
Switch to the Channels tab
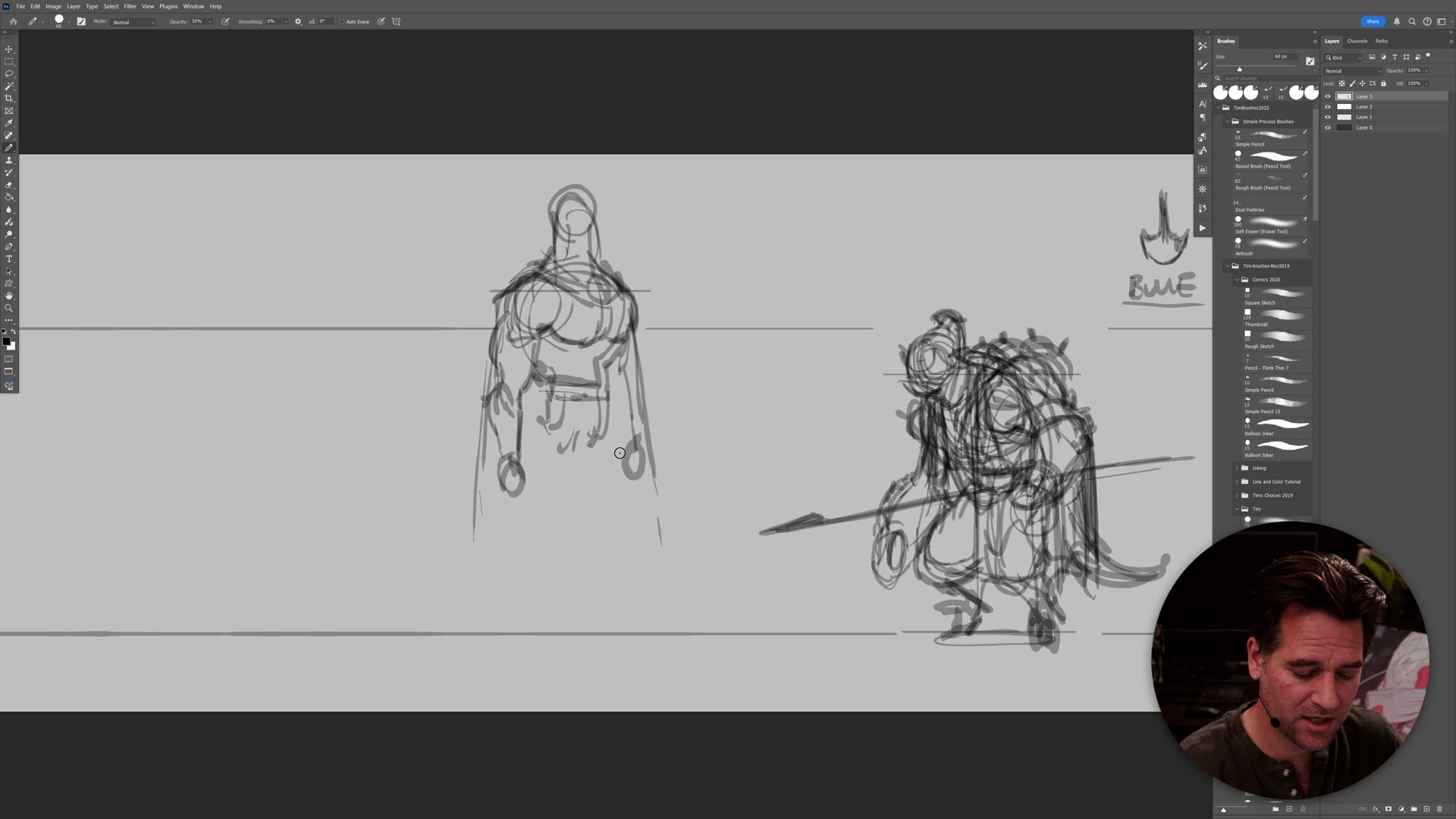pos(1357,41)
